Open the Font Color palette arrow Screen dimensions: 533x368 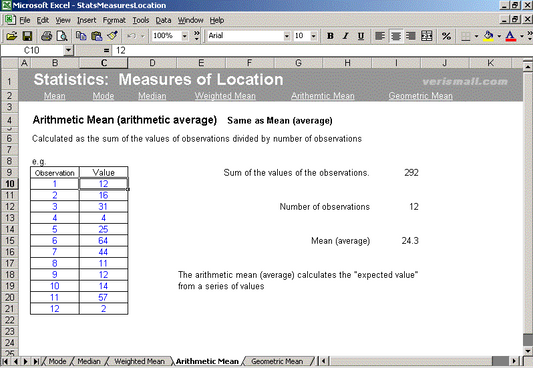[x=521, y=36]
